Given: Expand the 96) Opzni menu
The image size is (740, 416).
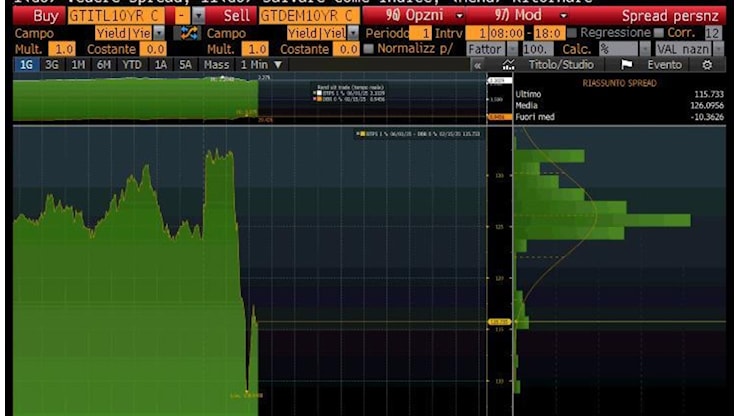Looking at the screenshot, I should click(x=459, y=16).
